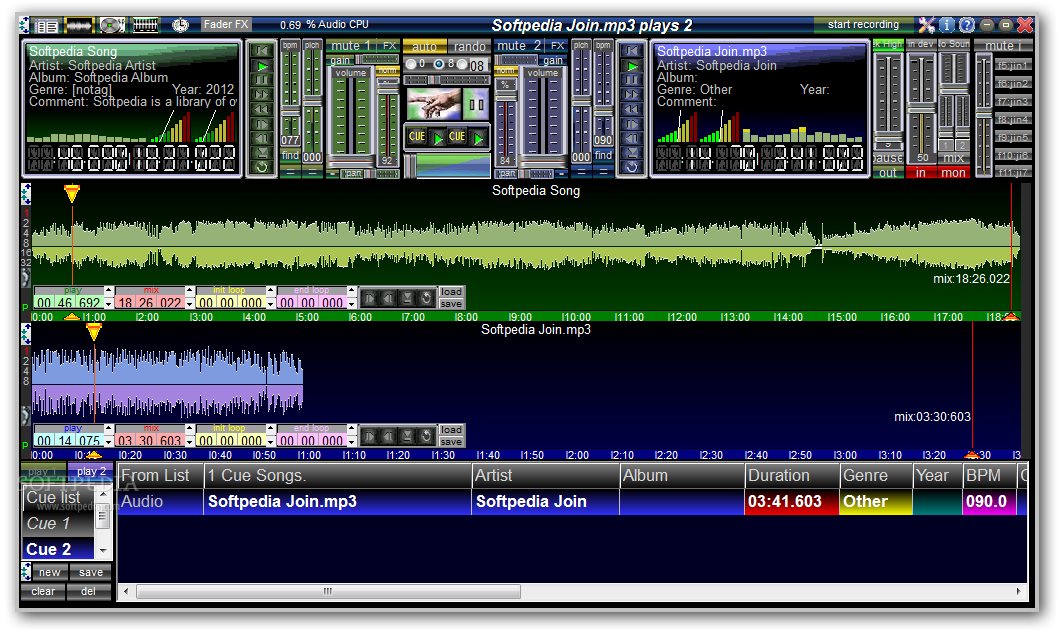This screenshot has width=1059, height=632.
Task: Click the left CUE button in crossfader panel
Action: pyautogui.click(x=417, y=137)
